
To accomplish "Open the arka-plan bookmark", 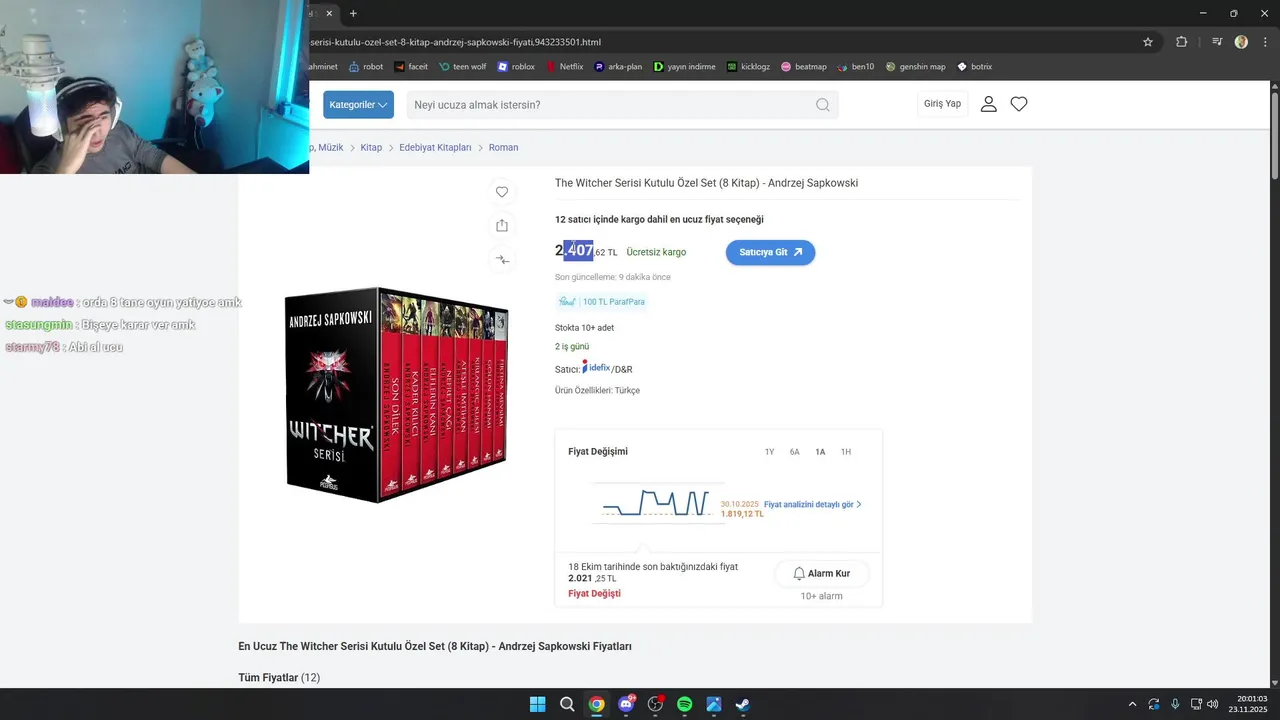I will tap(618, 67).
